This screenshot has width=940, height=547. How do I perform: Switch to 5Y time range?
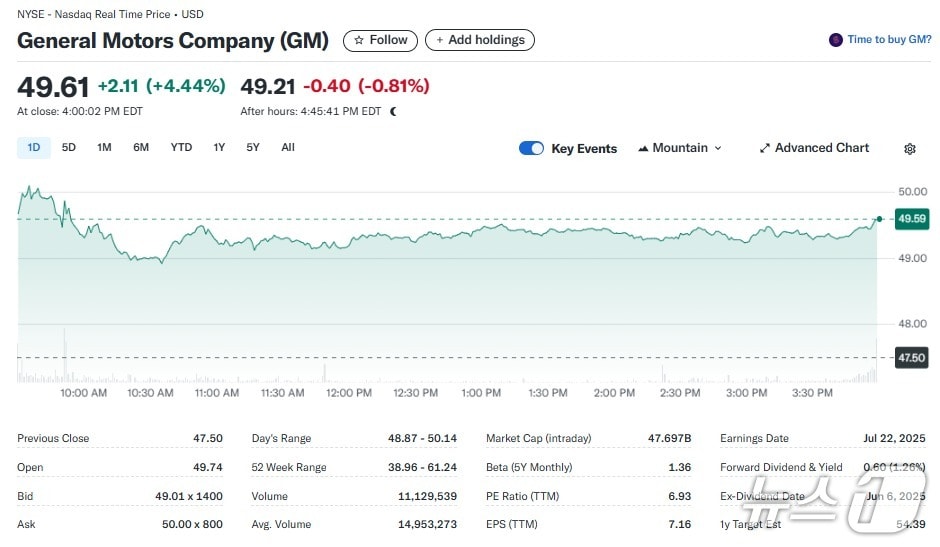click(253, 148)
